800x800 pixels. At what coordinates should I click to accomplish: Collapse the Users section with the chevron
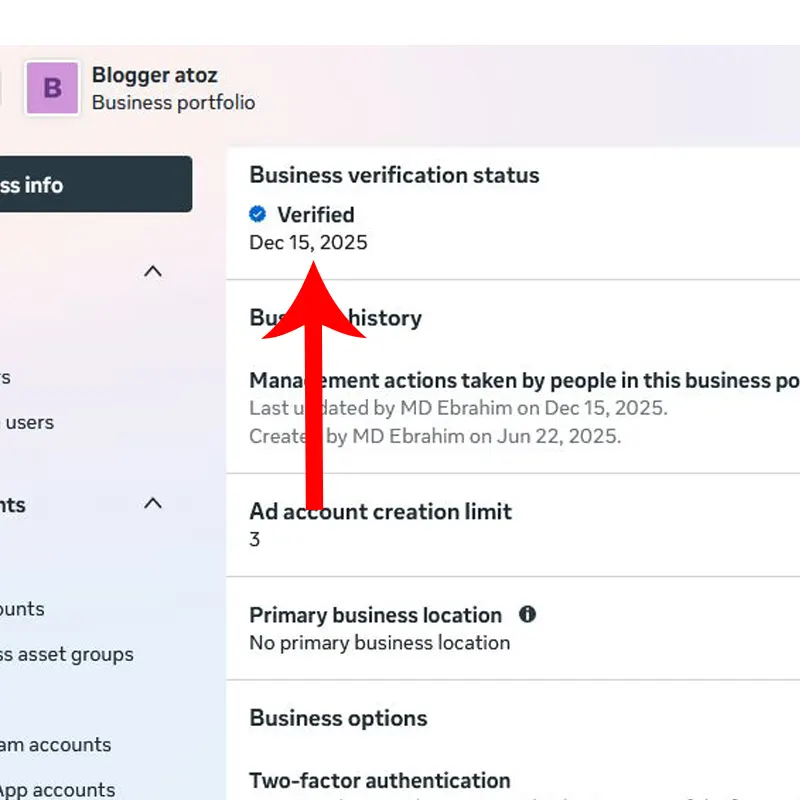(152, 271)
